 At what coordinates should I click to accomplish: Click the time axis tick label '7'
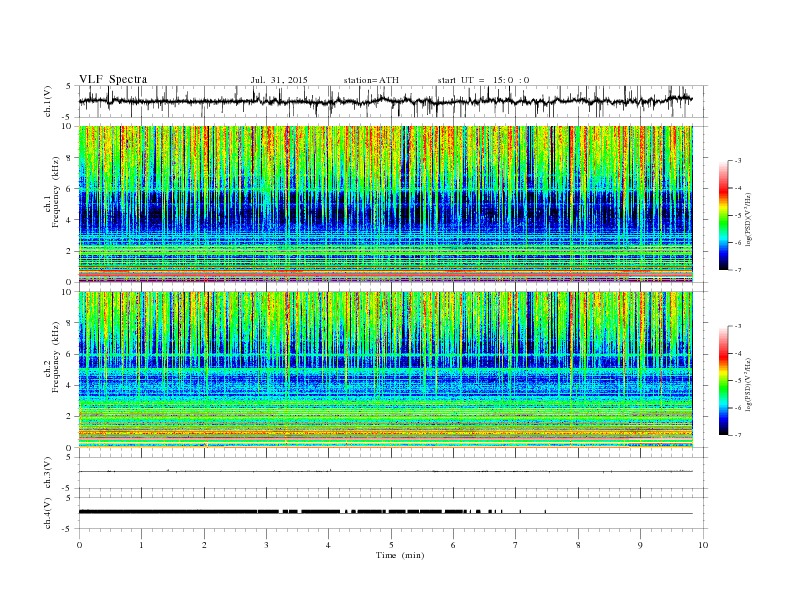coord(516,545)
